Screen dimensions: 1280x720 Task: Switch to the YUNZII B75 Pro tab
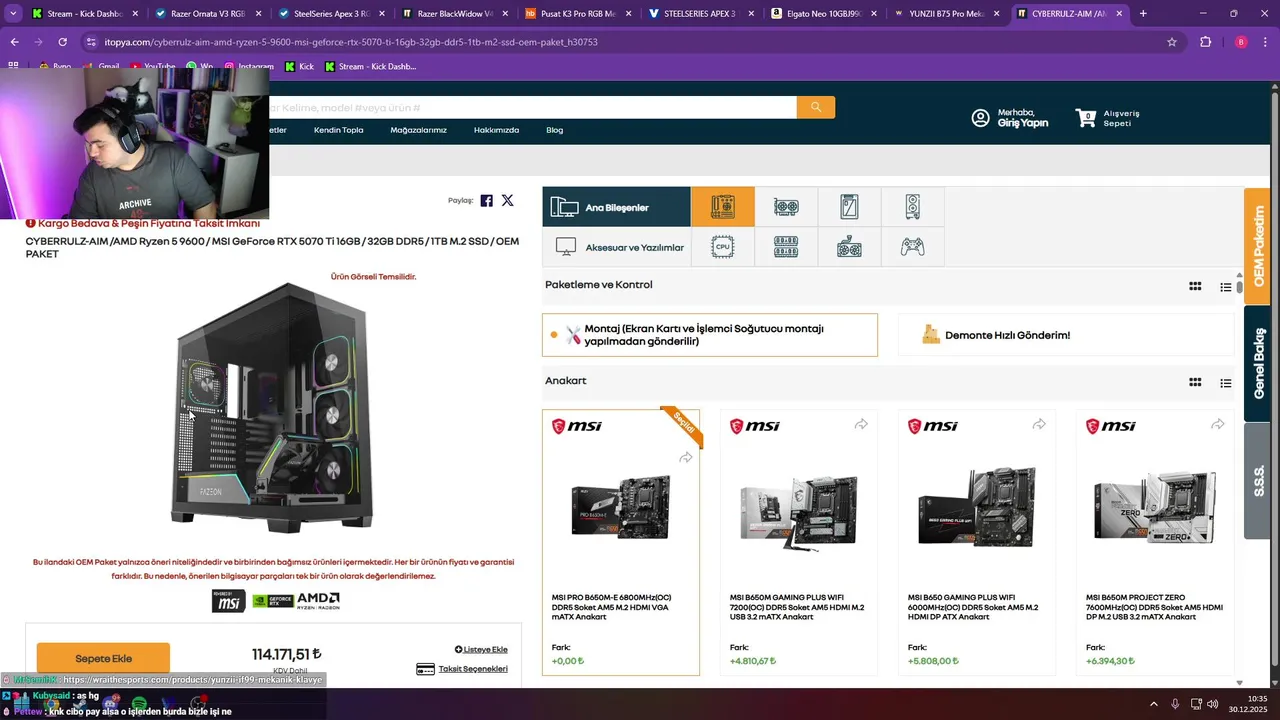[946, 14]
